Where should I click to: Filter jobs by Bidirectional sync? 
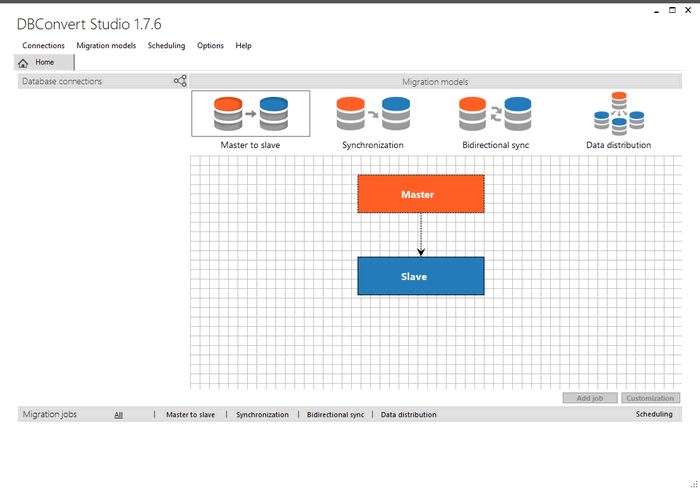pos(335,414)
